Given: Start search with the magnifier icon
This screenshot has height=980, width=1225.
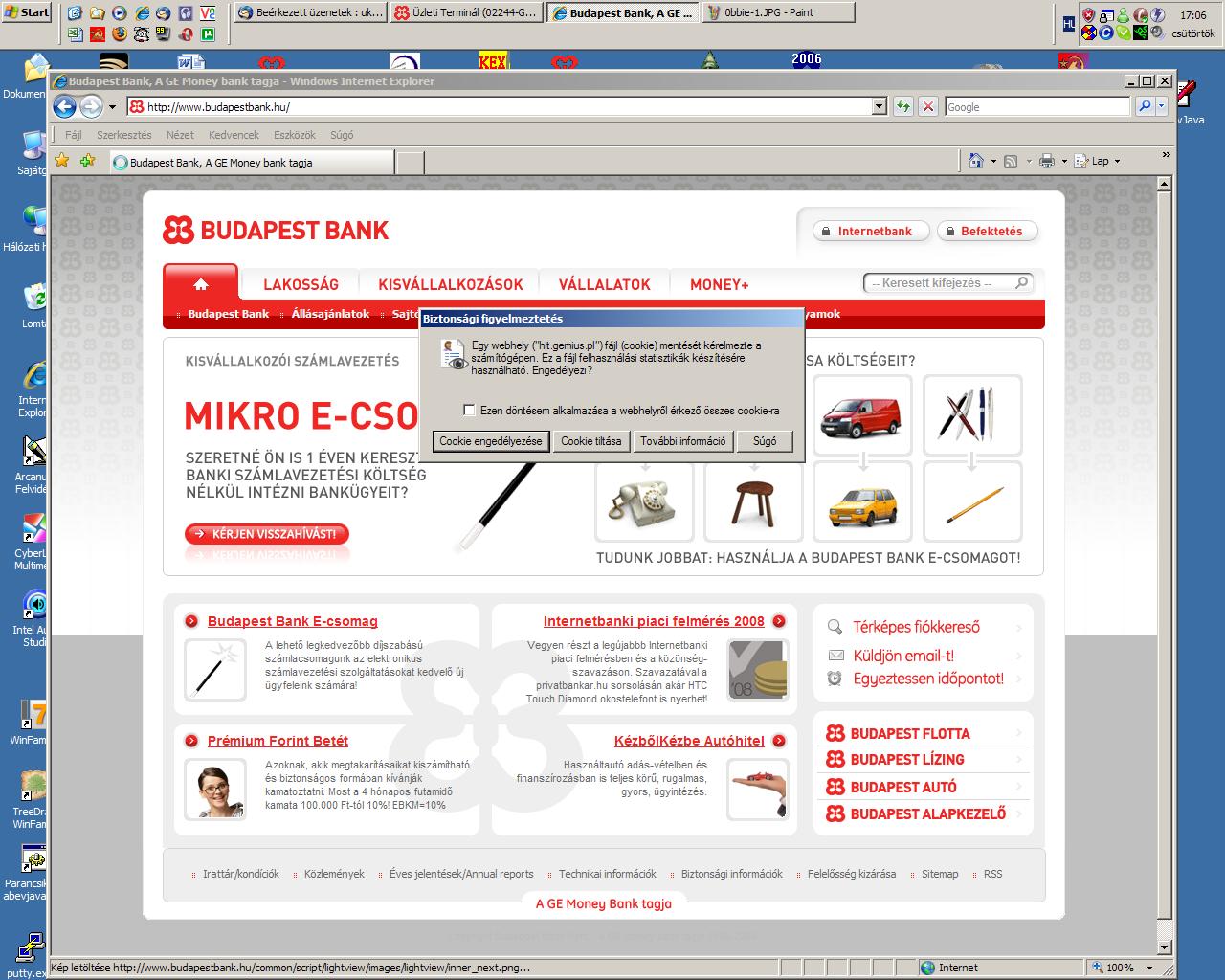Looking at the screenshot, I should coord(1144,107).
